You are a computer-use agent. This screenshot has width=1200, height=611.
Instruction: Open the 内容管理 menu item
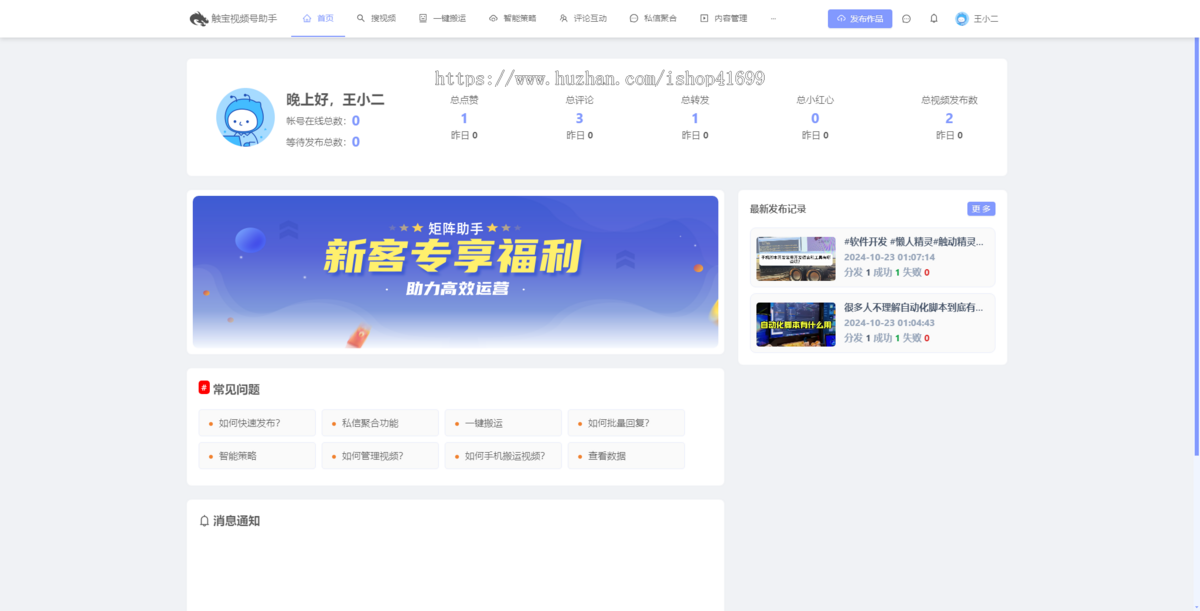(723, 18)
